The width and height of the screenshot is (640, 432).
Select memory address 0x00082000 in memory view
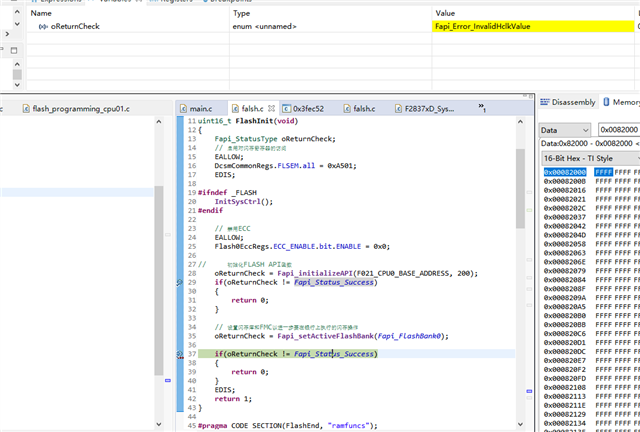(566, 172)
